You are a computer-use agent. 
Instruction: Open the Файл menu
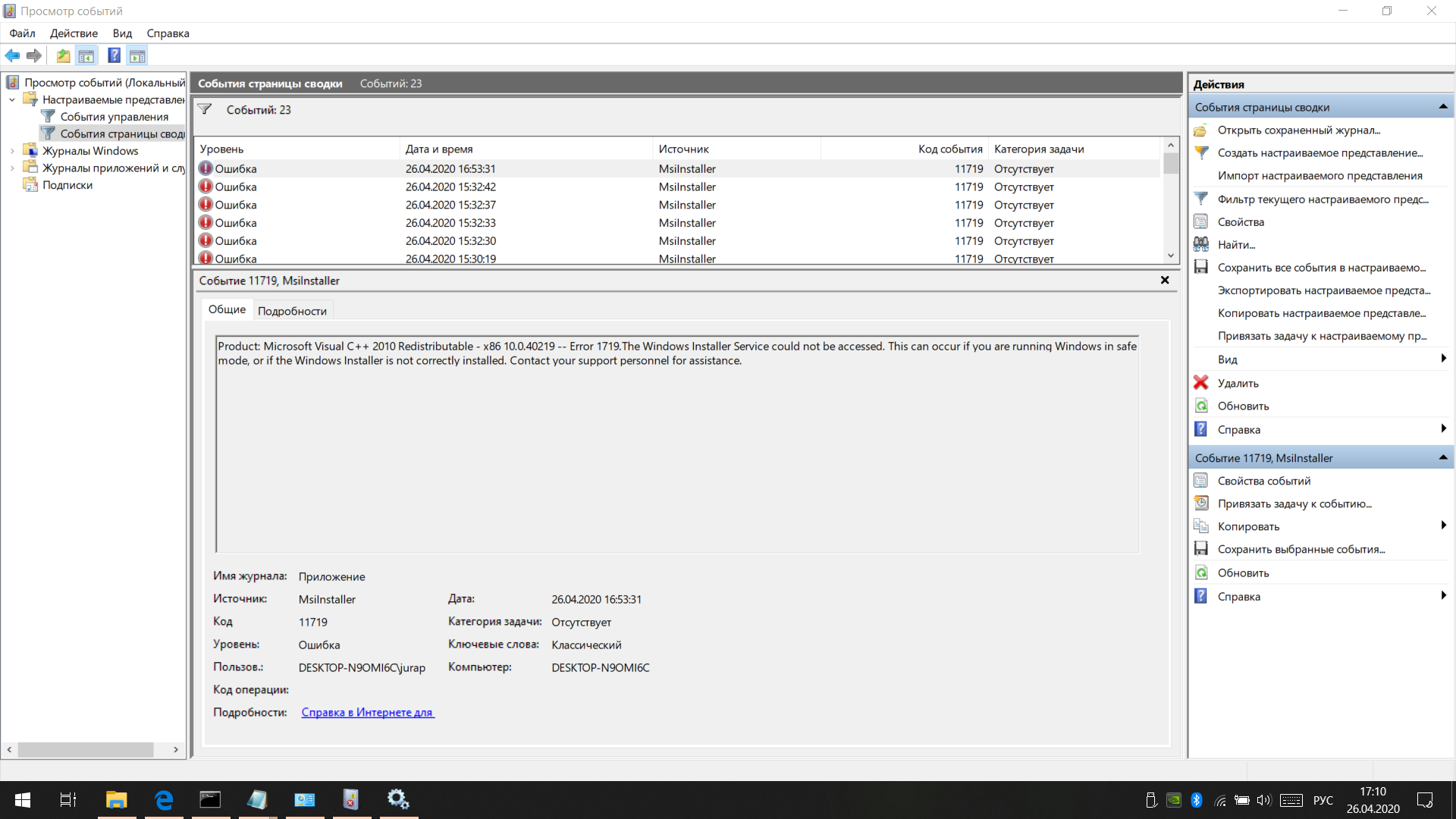click(22, 33)
